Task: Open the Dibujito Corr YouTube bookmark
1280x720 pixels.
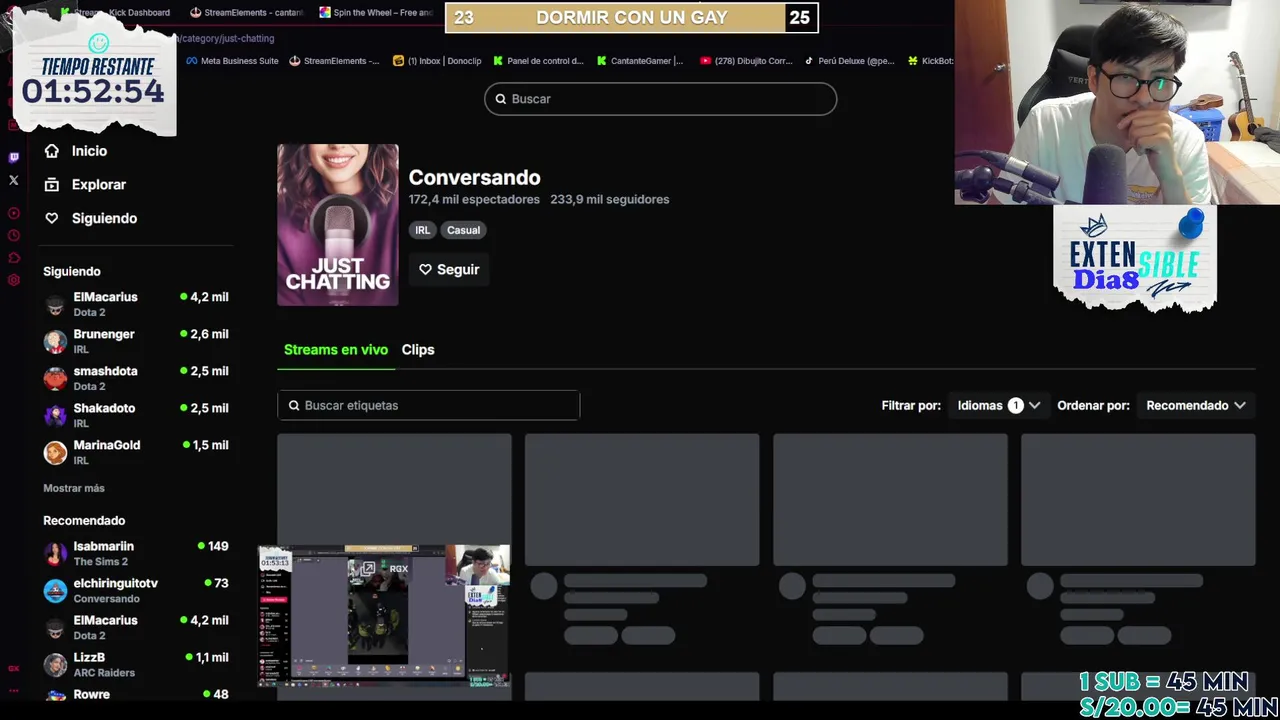Action: coord(746,61)
